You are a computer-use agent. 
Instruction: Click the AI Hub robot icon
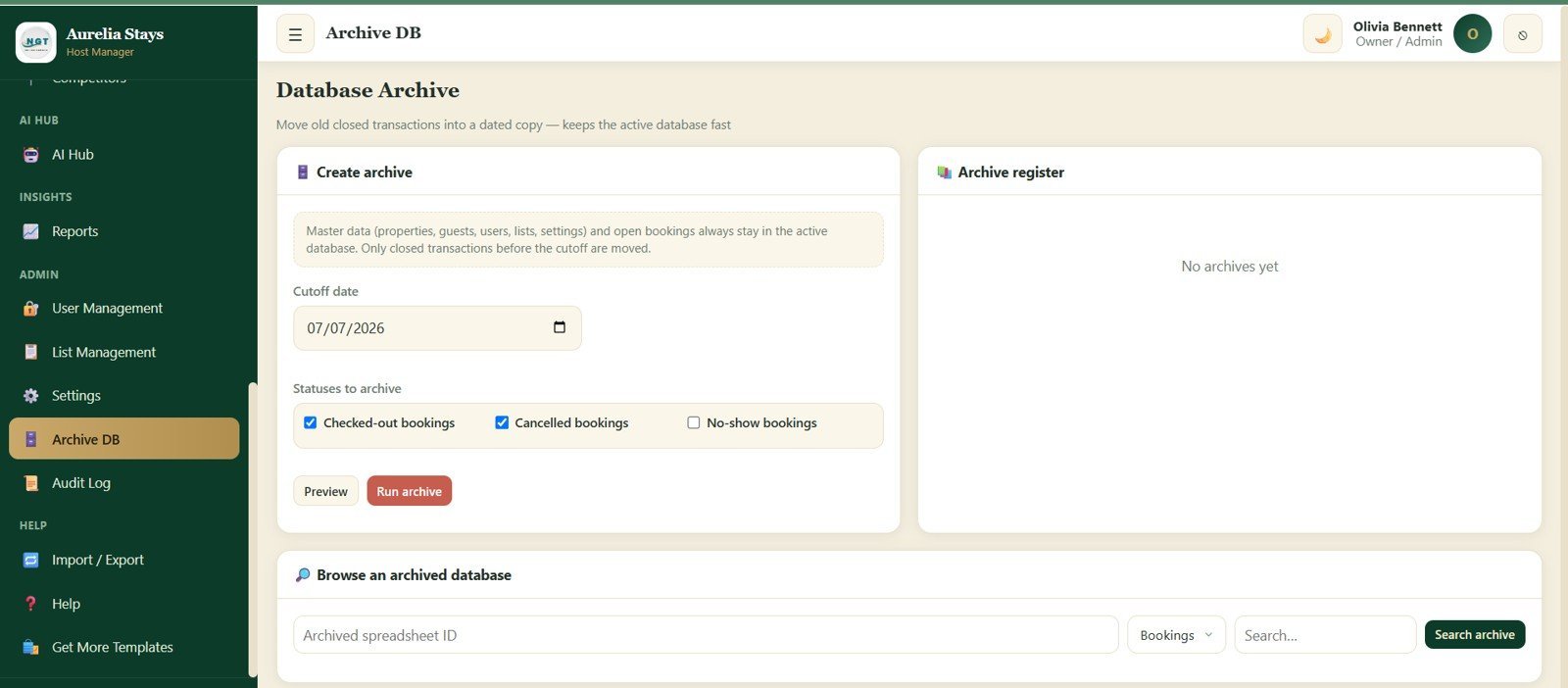point(31,155)
